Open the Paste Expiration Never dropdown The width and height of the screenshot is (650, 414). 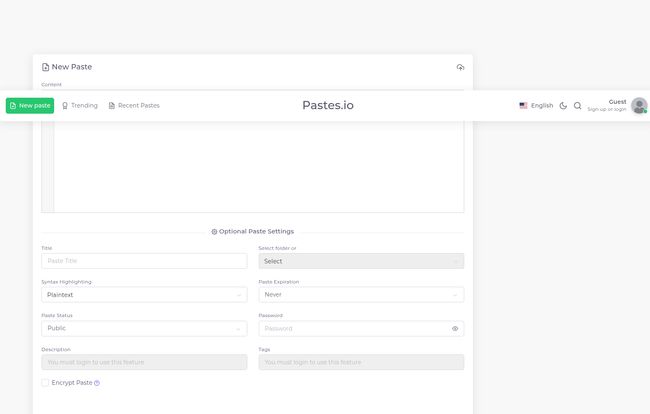(x=361, y=295)
